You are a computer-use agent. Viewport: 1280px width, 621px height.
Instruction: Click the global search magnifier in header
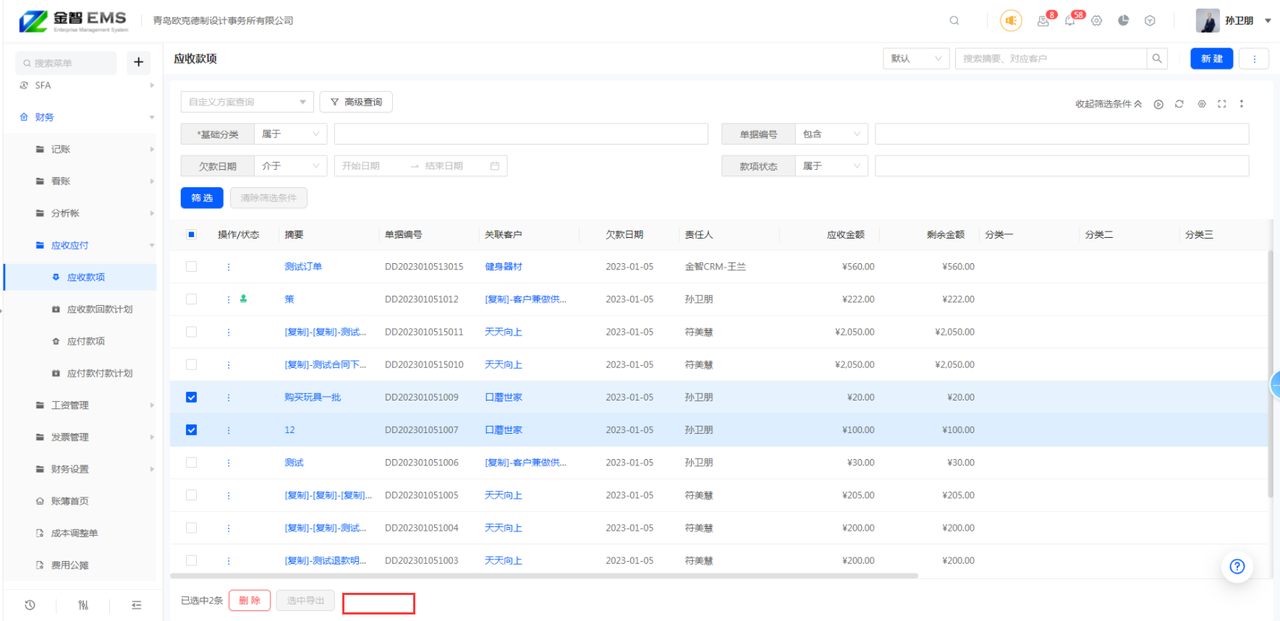tap(954, 21)
